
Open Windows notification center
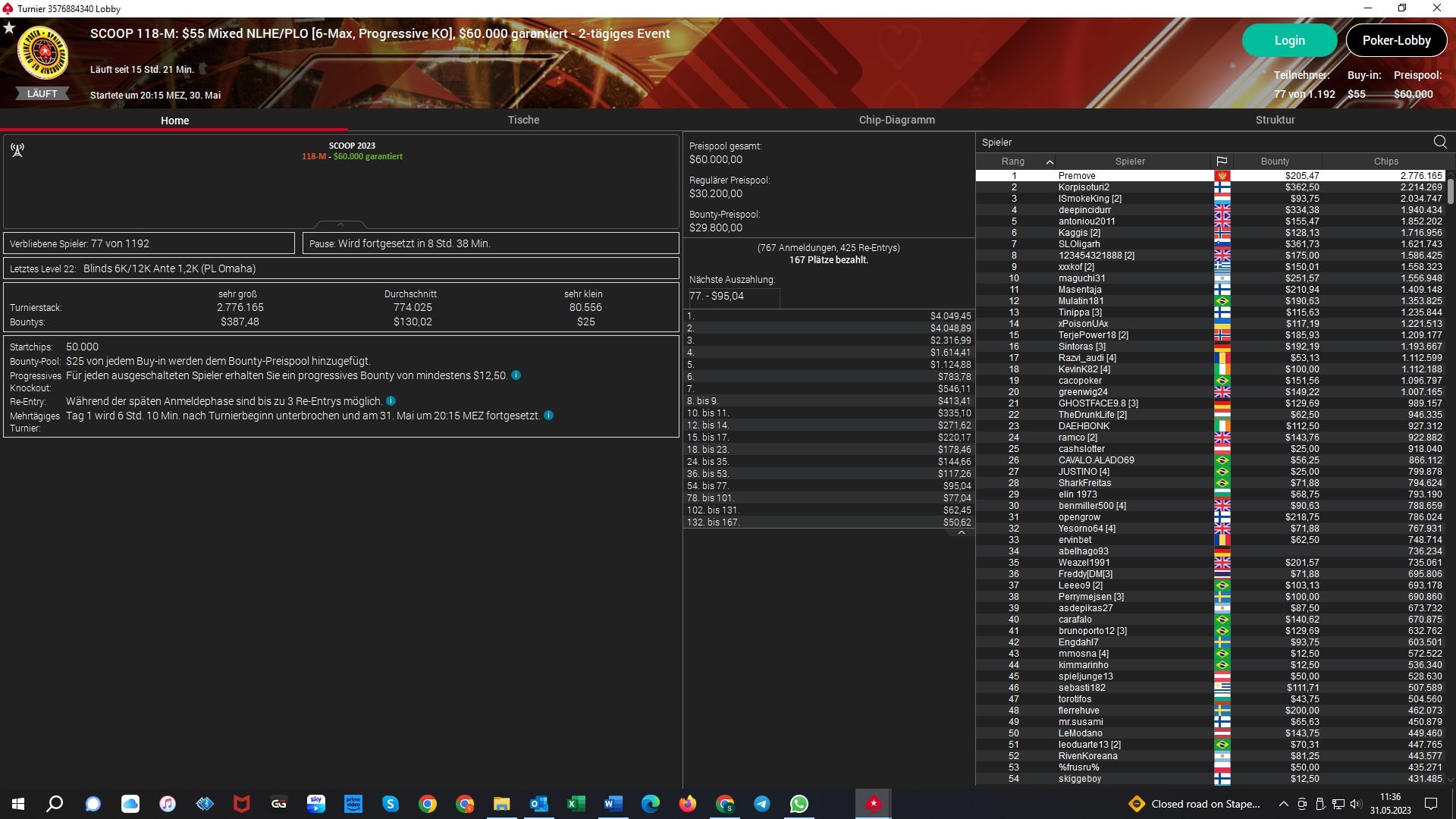coord(1431,804)
